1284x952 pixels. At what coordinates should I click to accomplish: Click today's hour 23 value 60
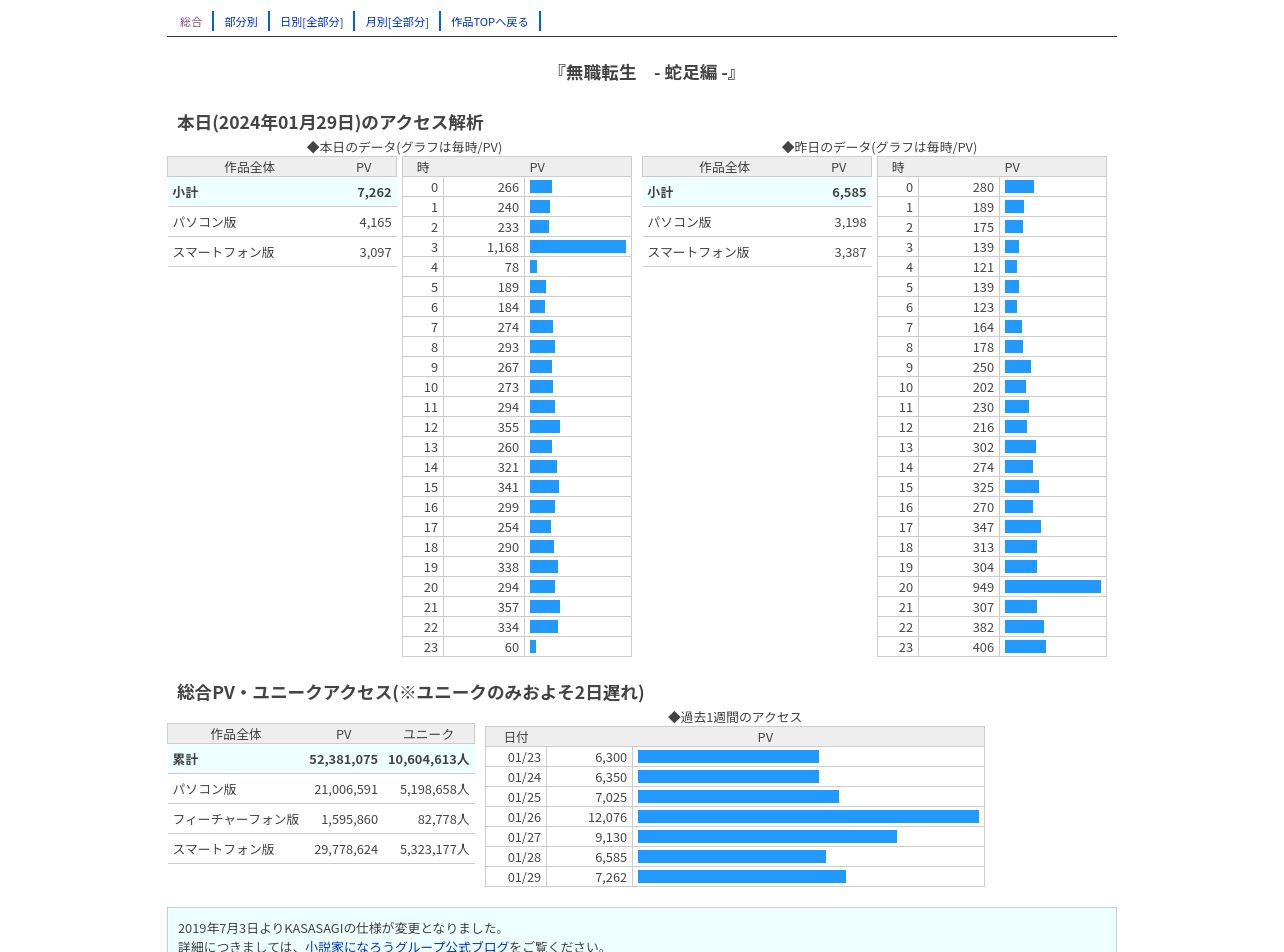click(512, 647)
